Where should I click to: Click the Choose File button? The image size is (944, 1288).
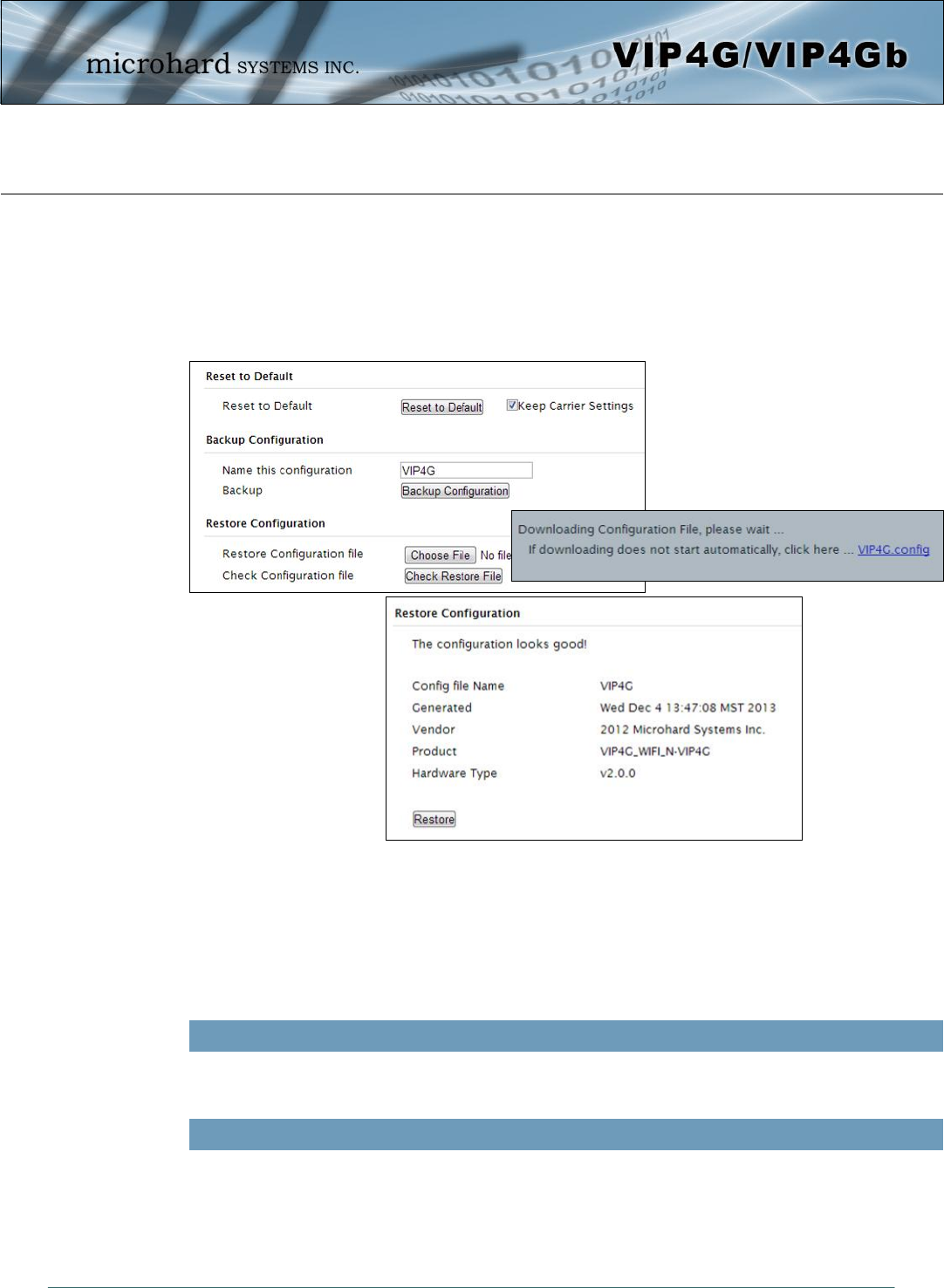click(x=440, y=555)
